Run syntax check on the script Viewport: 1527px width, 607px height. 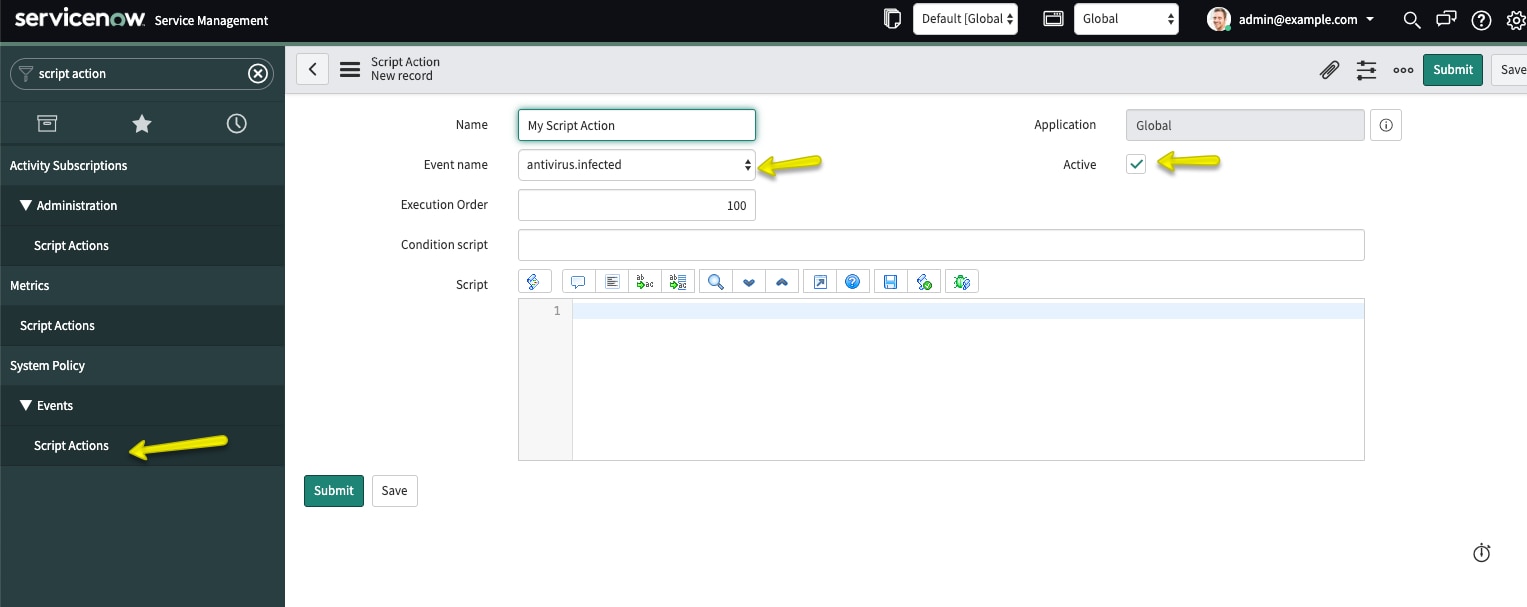[924, 281]
